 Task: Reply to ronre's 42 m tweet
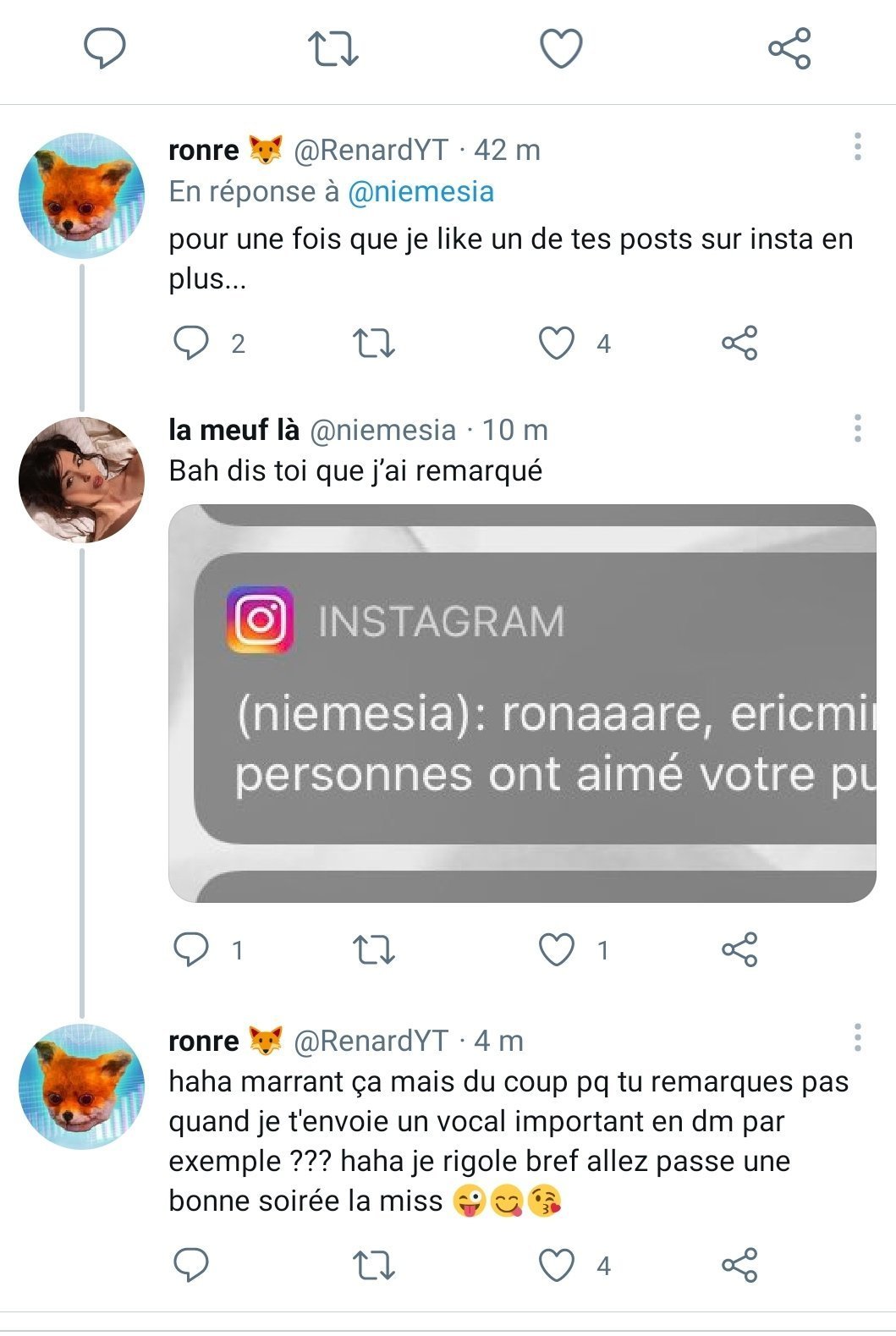[191, 344]
